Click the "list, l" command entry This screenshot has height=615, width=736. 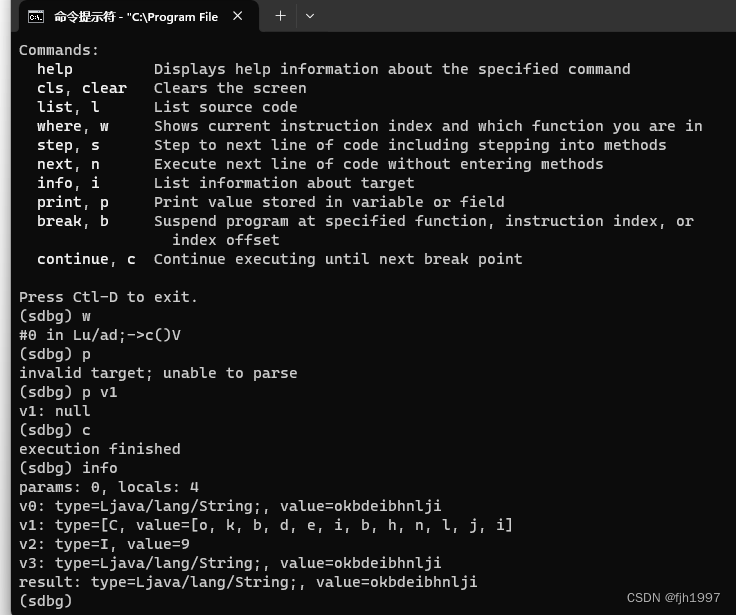coord(68,107)
